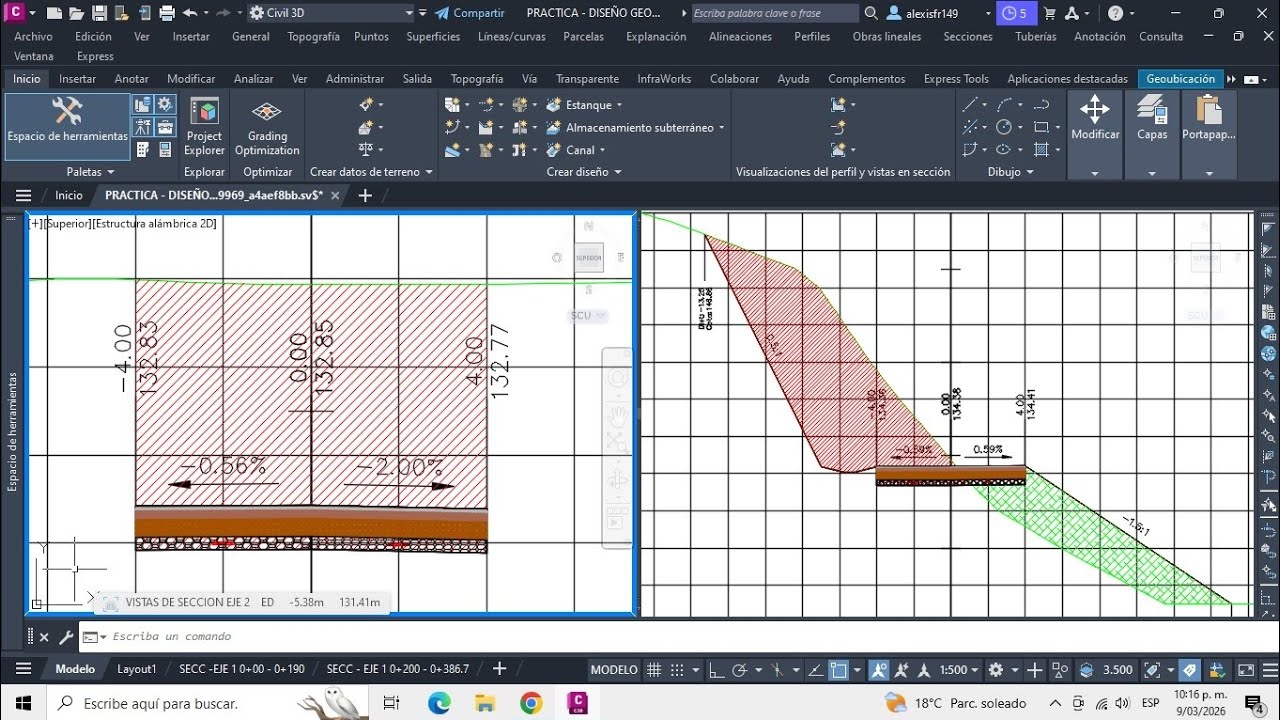Open the Civil 3D workspace dropdown
Screen dimensions: 1280x720
[331, 13]
